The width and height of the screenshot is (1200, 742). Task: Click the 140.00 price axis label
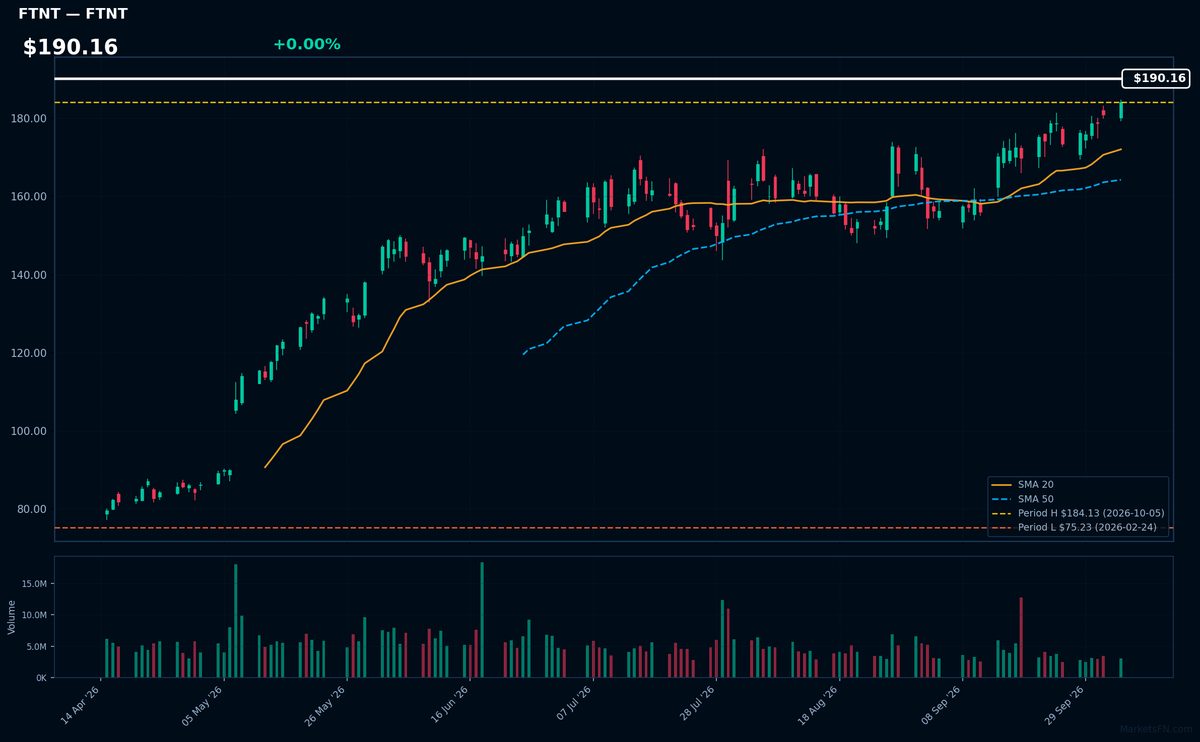30,275
